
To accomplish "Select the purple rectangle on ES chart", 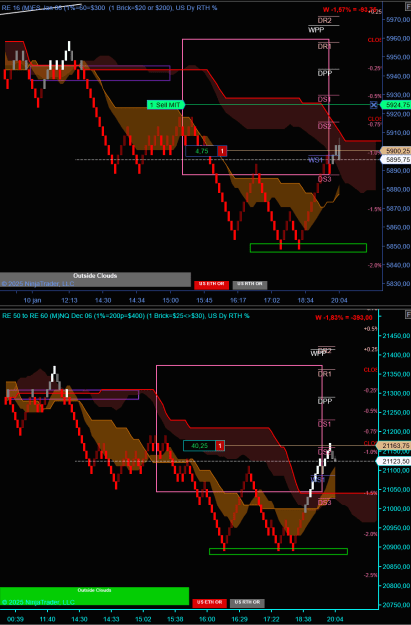I will coord(100,73).
